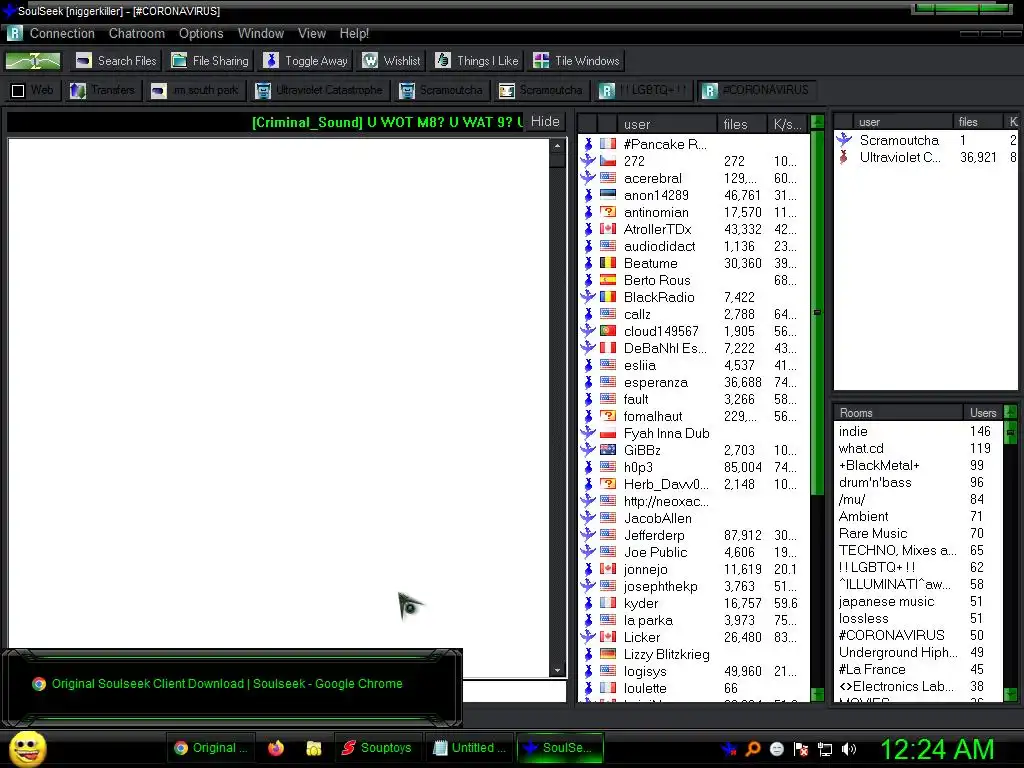Open the Help! menu
Image resolution: width=1024 pixels, height=768 pixels.
pos(354,33)
